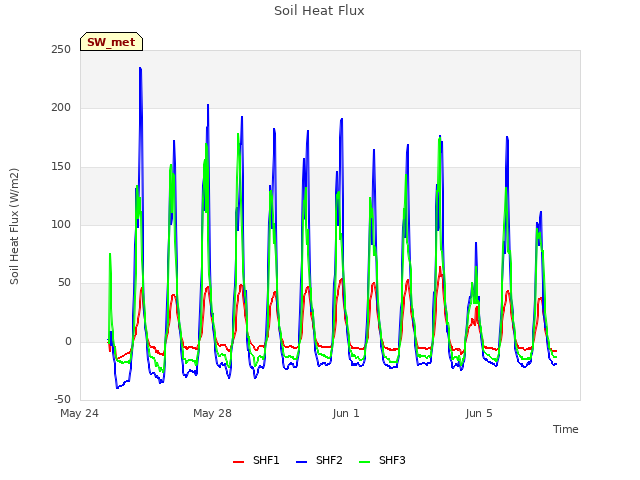
Task: Click the May 28 x-axis tick label
Action: pyautogui.click(x=213, y=413)
